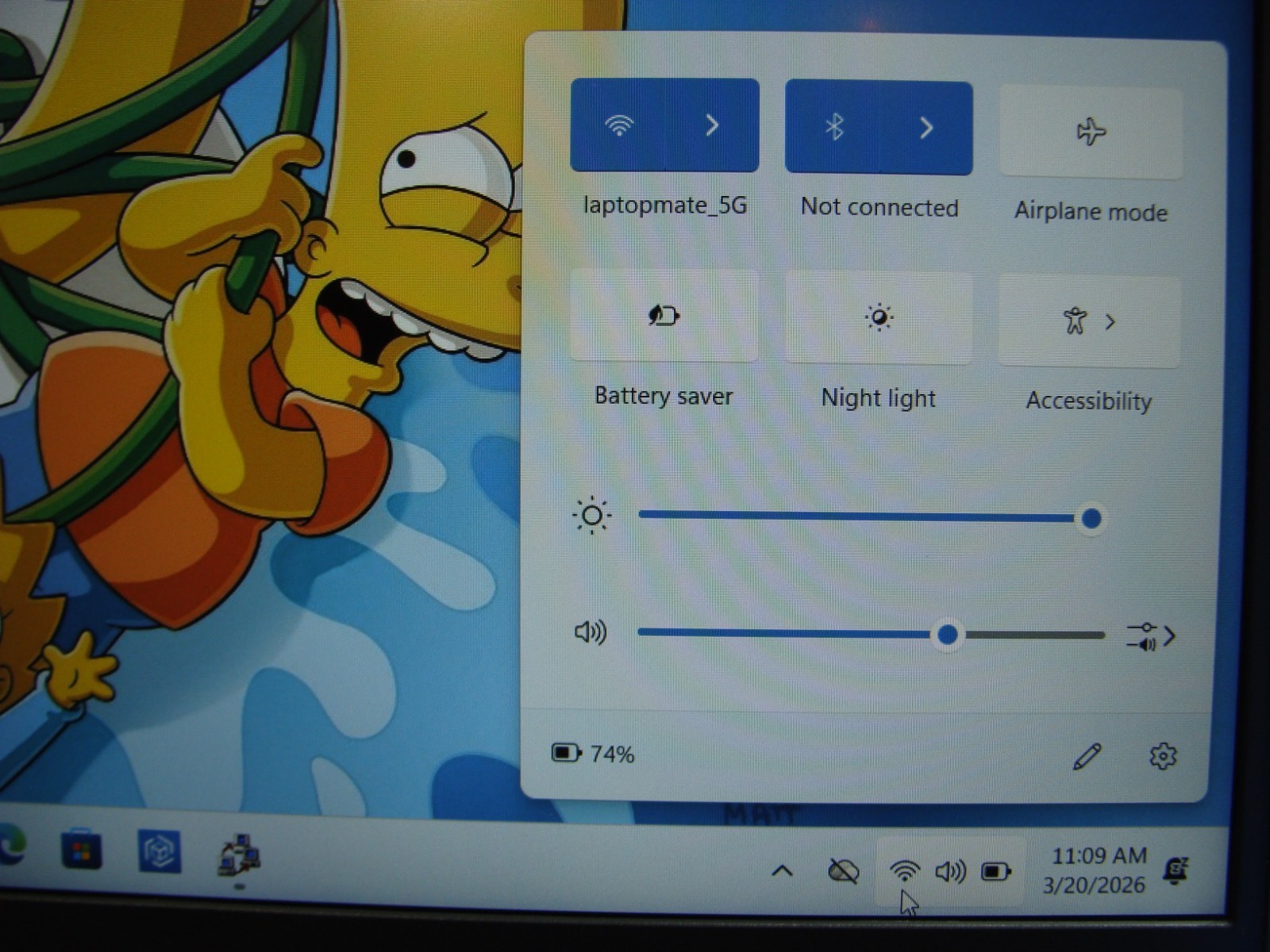The width and height of the screenshot is (1270, 952).
Task: Click the taskbar Wi-Fi tray icon
Action: click(904, 871)
